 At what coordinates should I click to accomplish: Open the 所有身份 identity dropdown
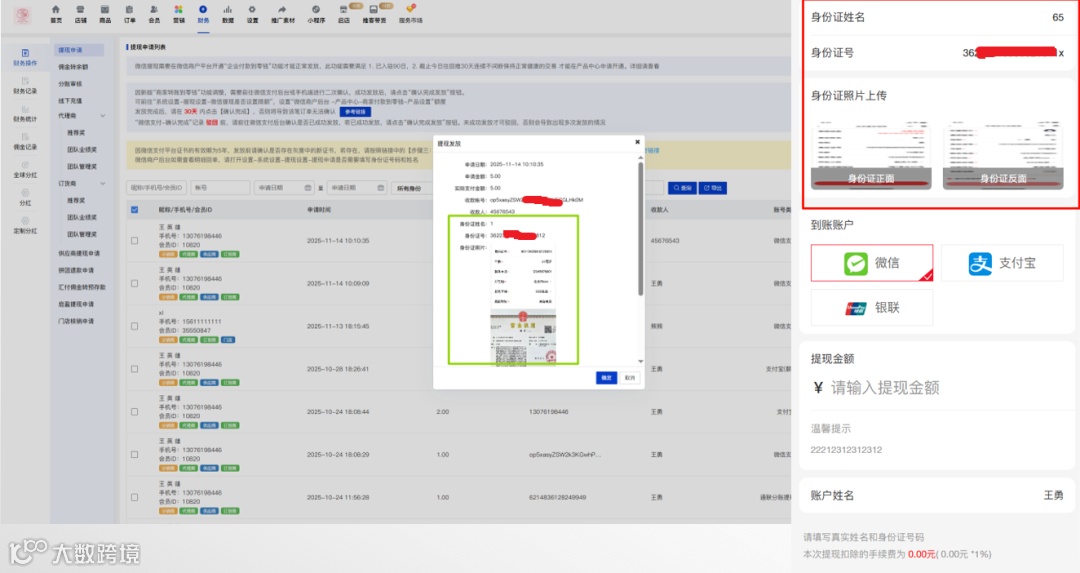(412, 188)
